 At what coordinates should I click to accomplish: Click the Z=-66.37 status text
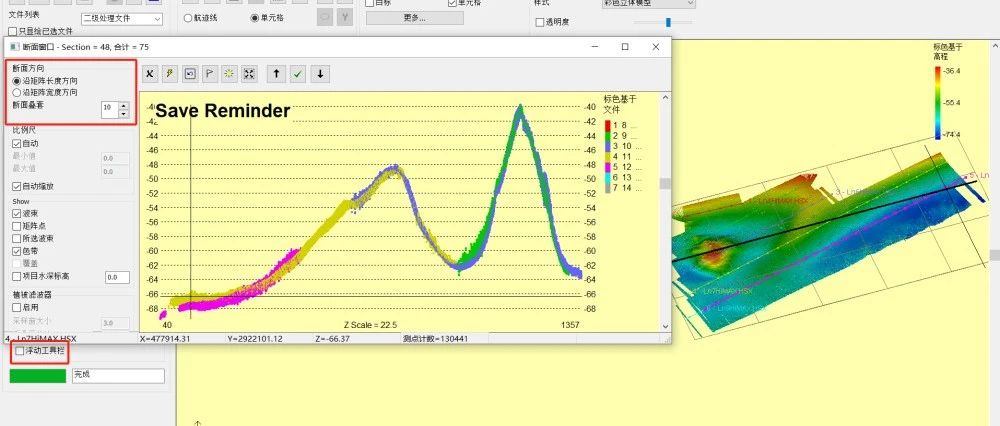[x=332, y=339]
